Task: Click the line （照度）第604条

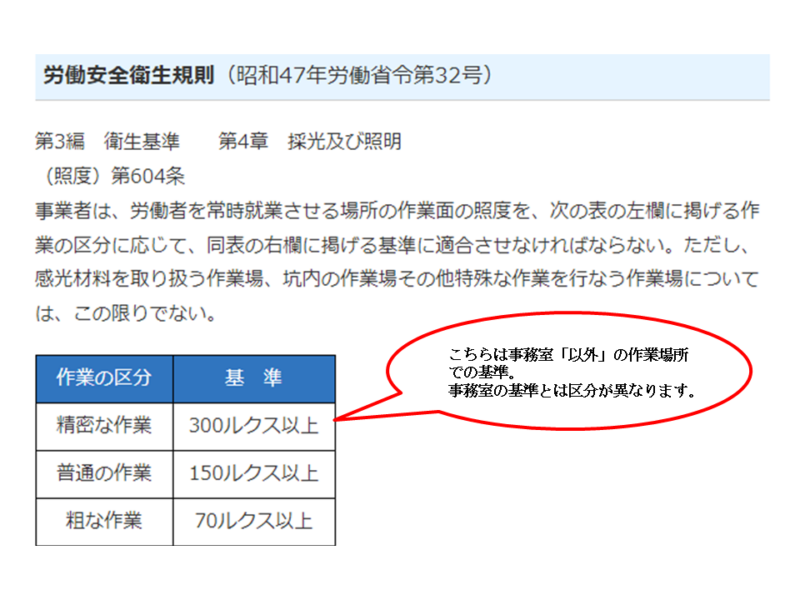Action: pos(111,176)
